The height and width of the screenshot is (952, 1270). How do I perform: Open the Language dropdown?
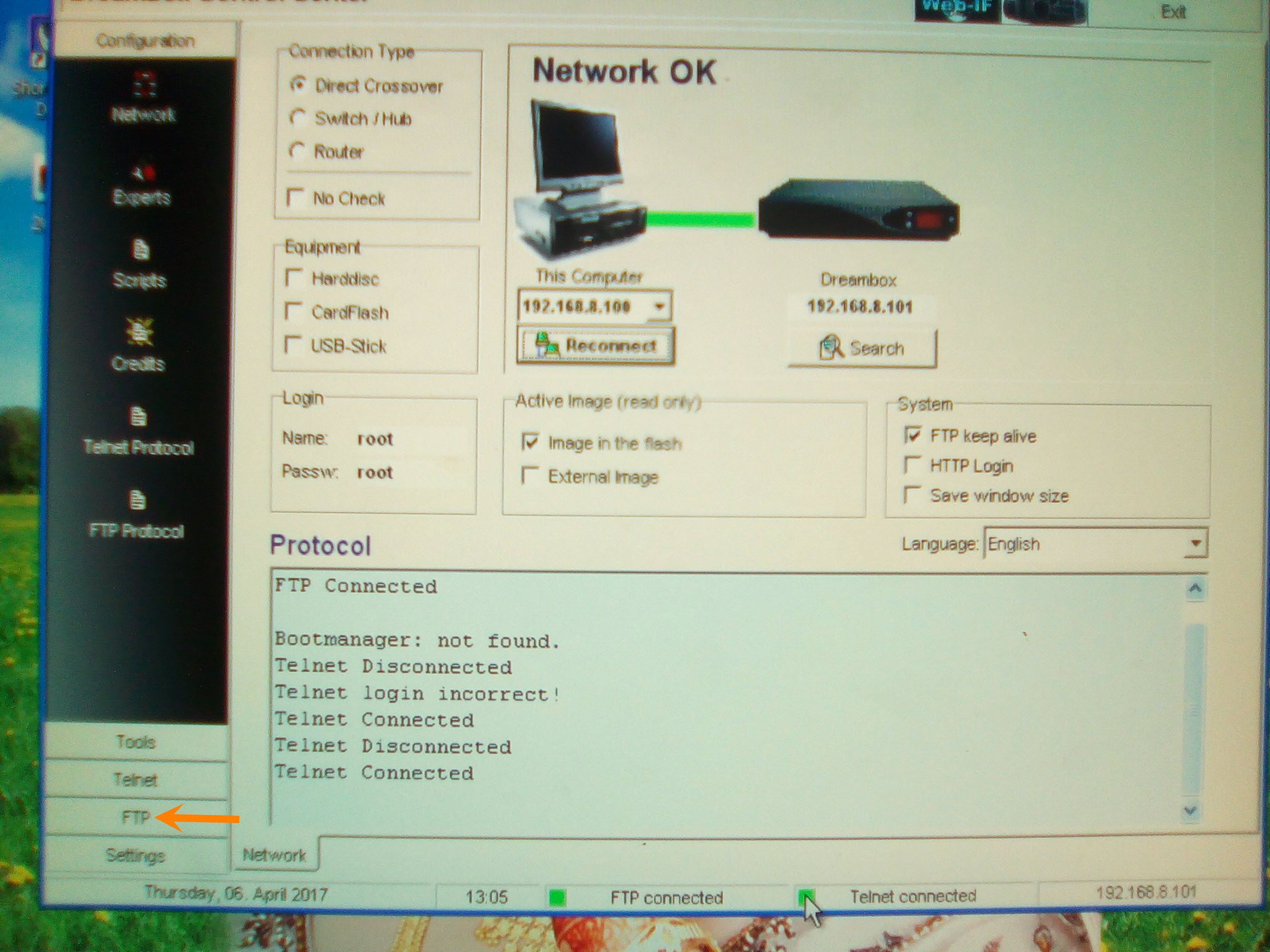point(1196,543)
